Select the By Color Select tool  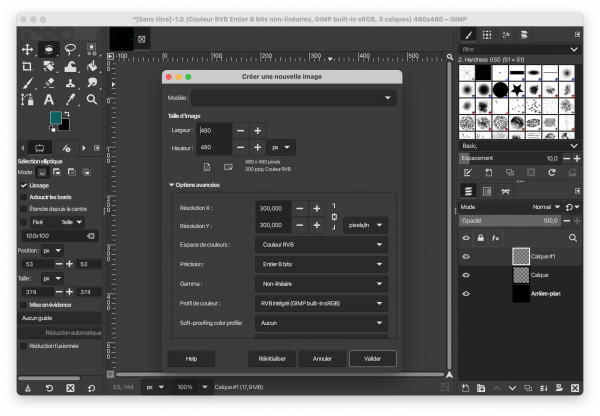(92, 49)
